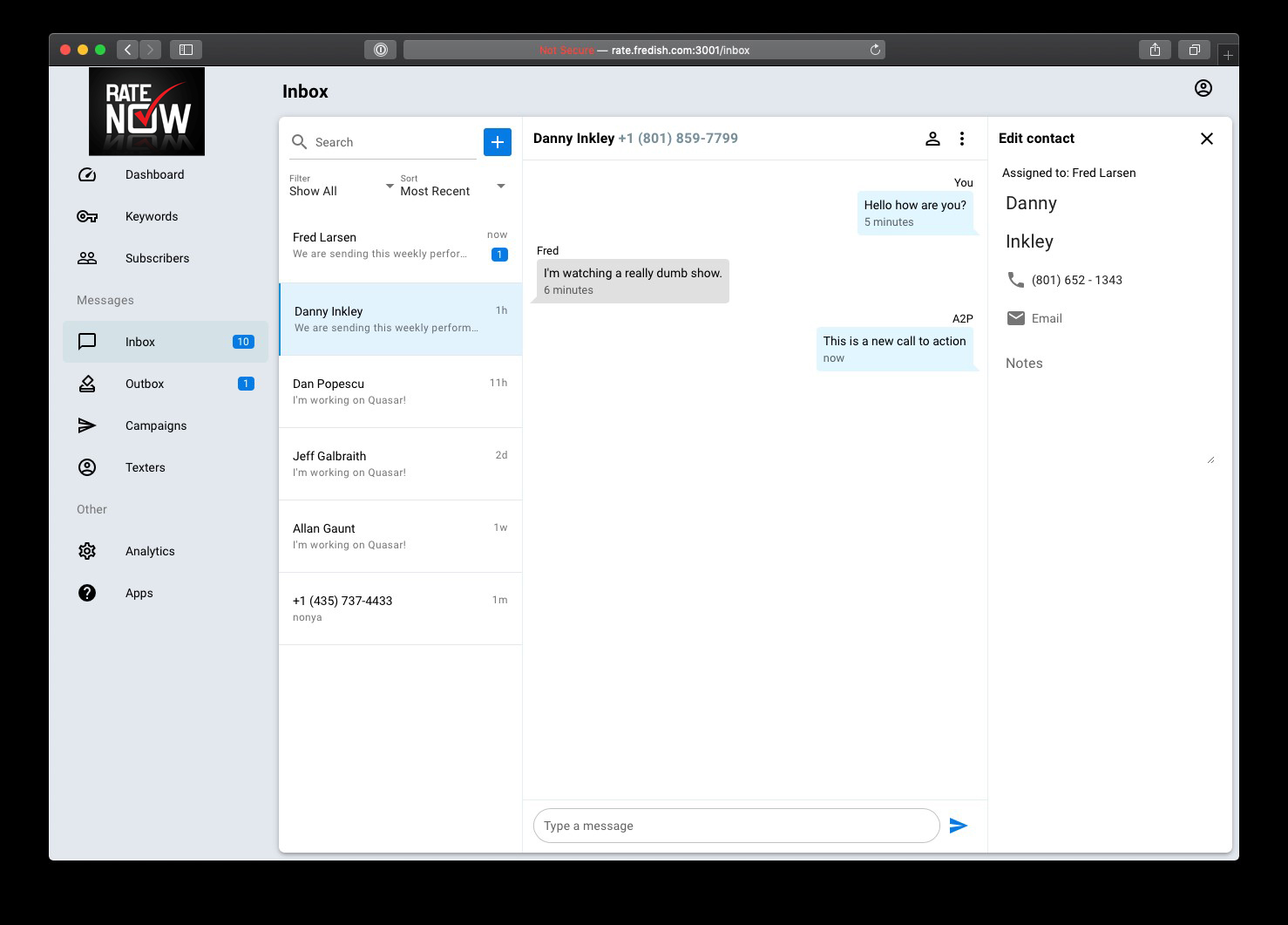Click the Keywords key icon
This screenshot has height=925, width=1288.
click(87, 216)
